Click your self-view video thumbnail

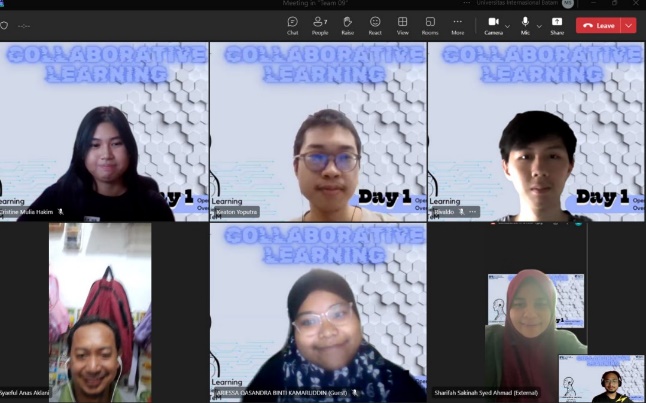coord(602,379)
